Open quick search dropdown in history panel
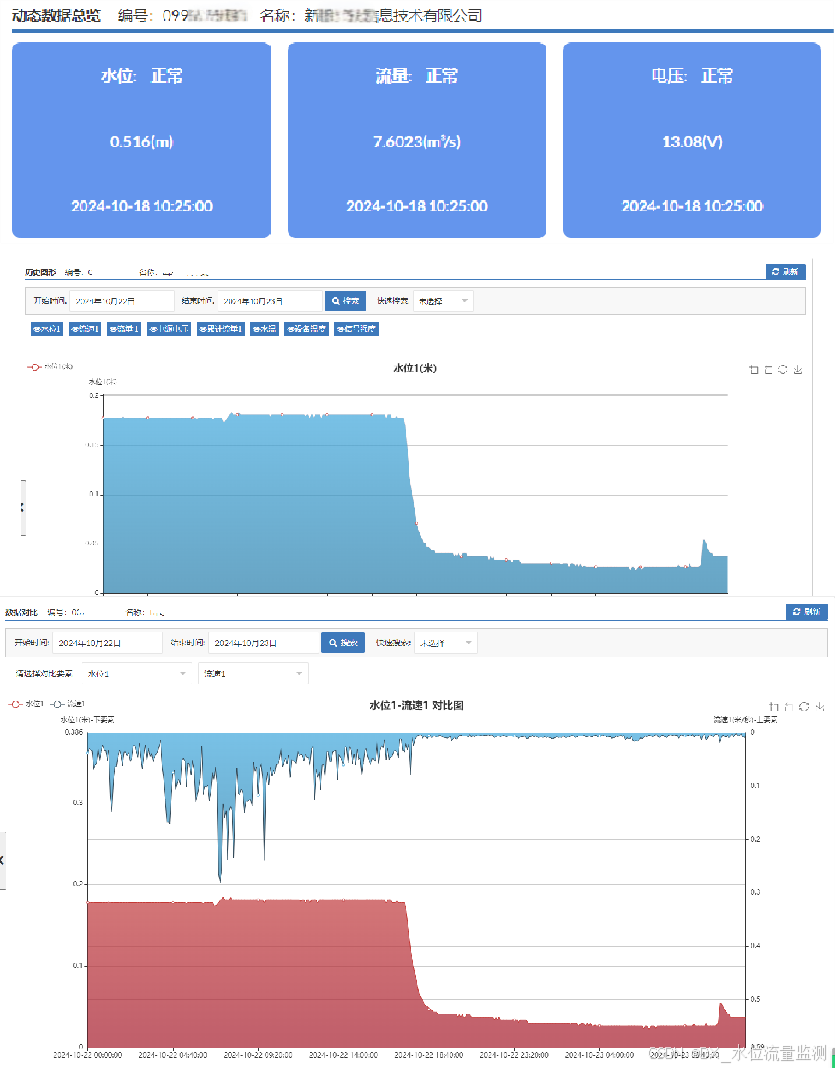 pos(443,301)
